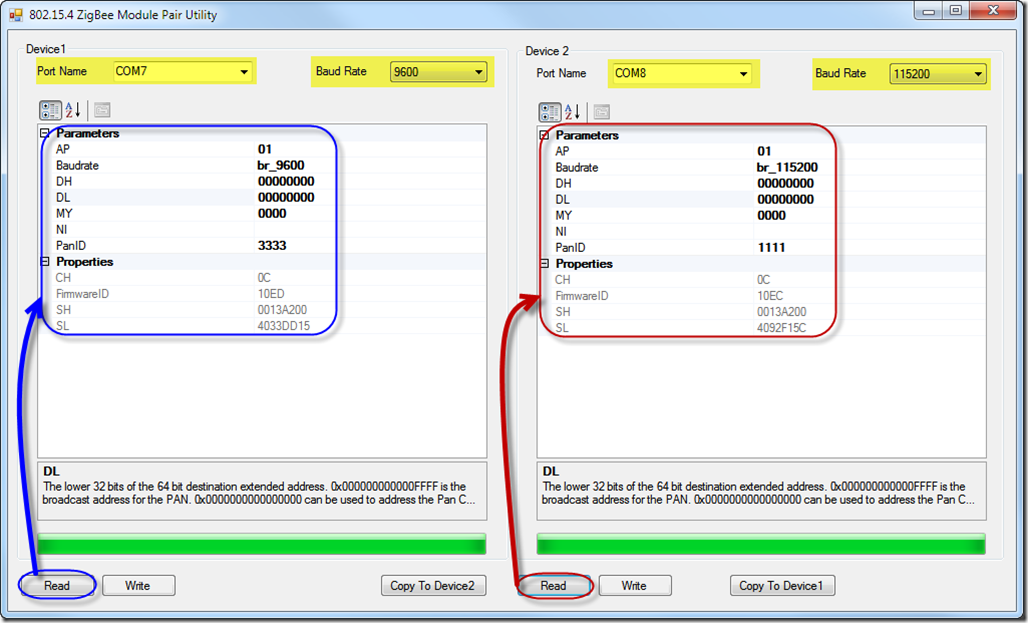Viewport: 1028px width, 623px height.
Task: Select Baudrate value br_115200 in Device 2
Action: click(x=787, y=167)
